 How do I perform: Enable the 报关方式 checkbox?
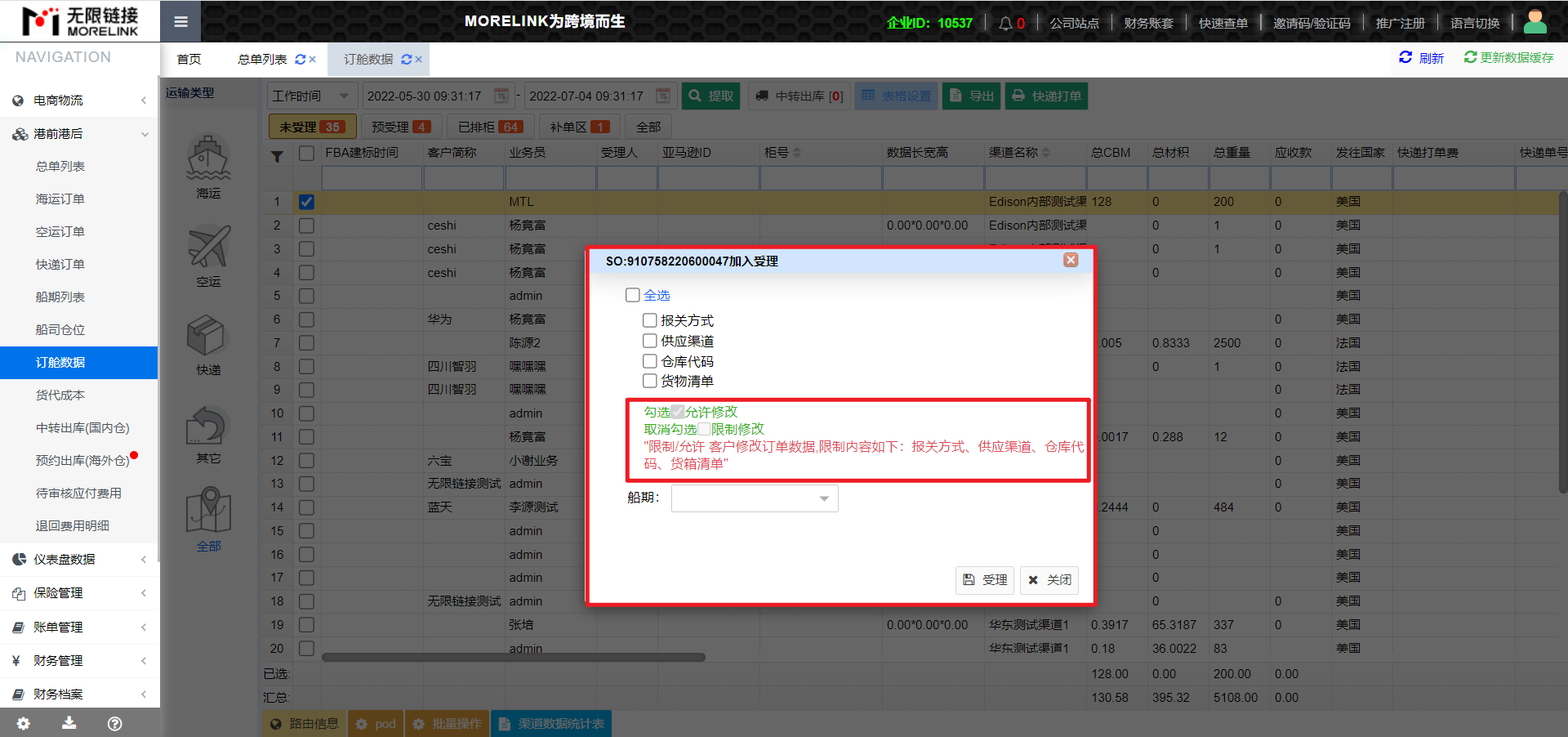[x=650, y=320]
